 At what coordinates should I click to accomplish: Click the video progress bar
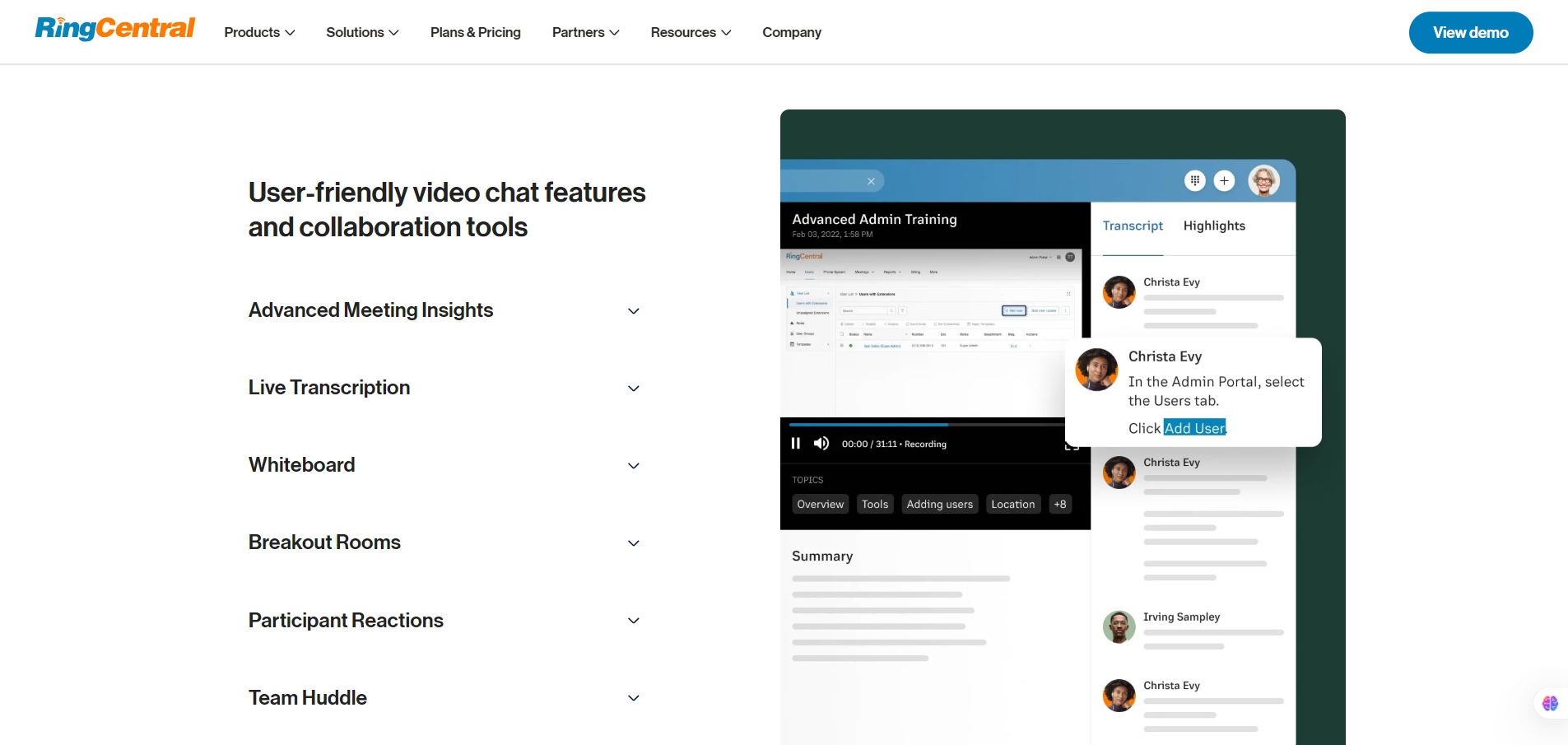(x=926, y=425)
